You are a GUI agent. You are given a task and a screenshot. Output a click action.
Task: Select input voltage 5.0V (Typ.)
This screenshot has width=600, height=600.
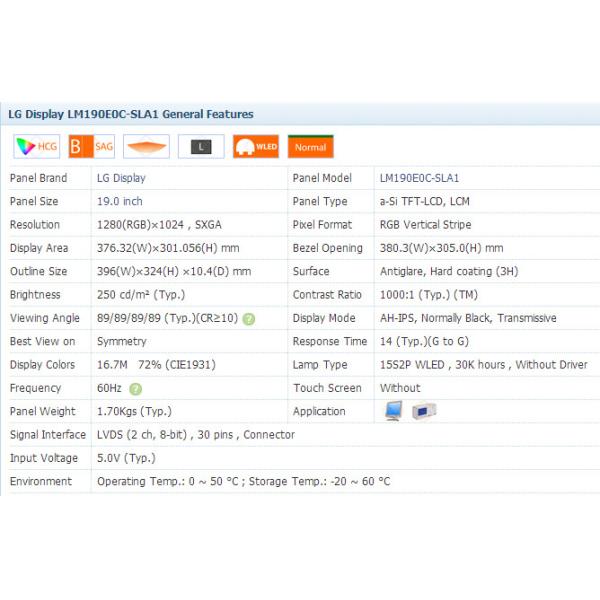click(126, 458)
